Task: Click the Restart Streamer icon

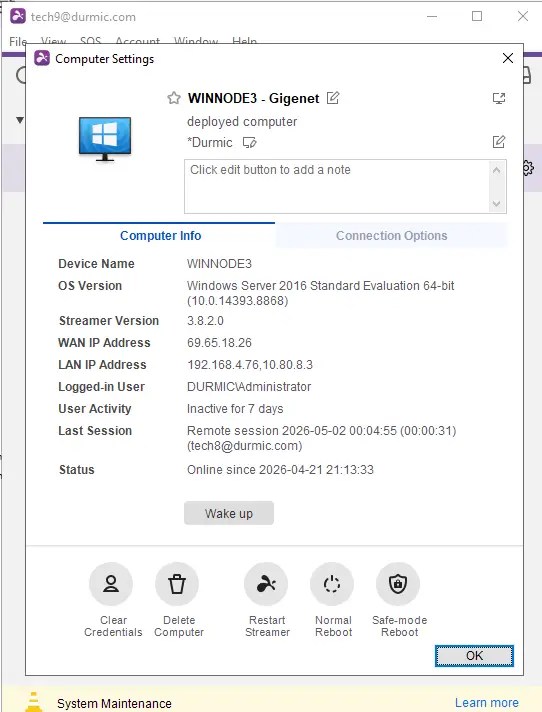Action: click(x=266, y=583)
